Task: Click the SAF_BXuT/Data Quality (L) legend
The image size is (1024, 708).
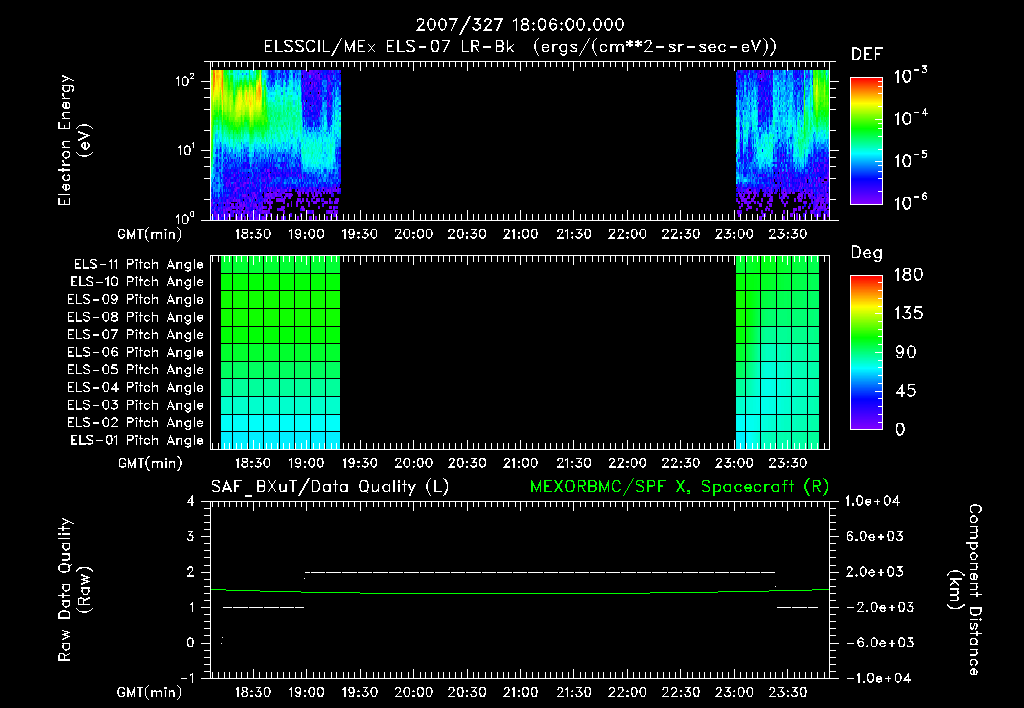Action: coord(330,487)
